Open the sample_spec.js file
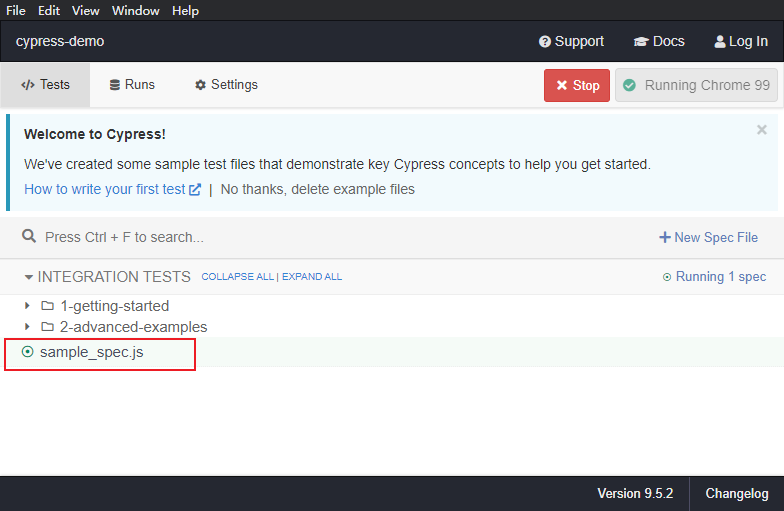The width and height of the screenshot is (784, 511). coord(92,352)
